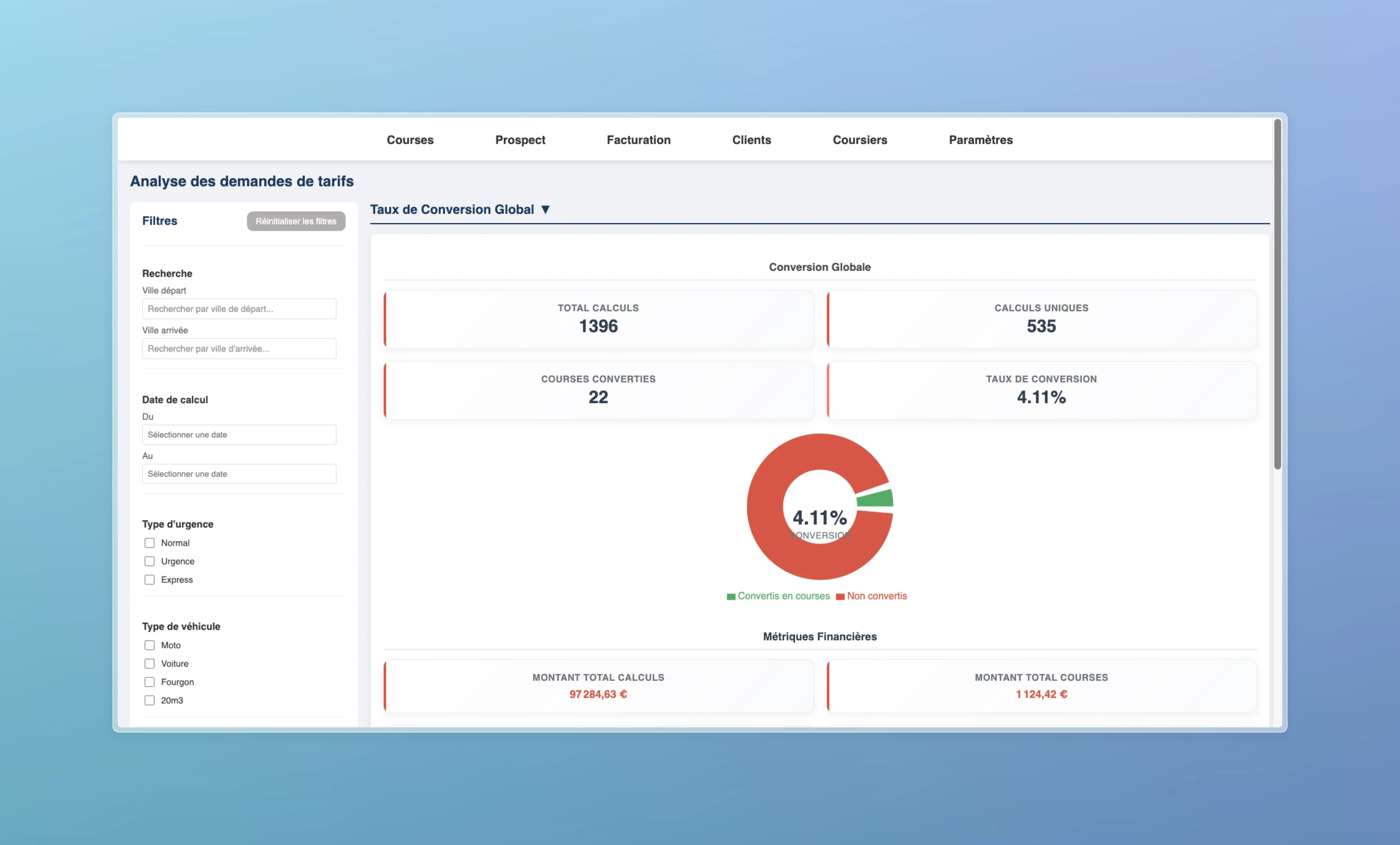Enable the Normal urgency checkbox

(150, 543)
